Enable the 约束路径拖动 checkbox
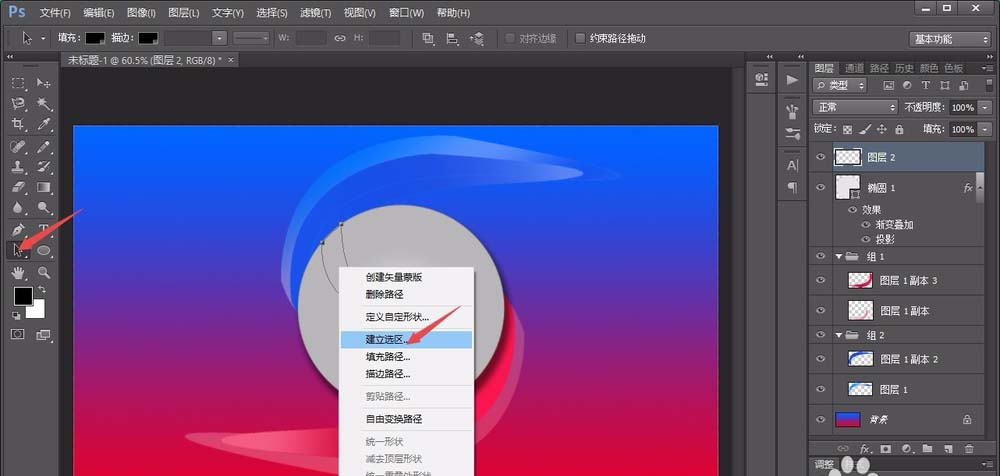This screenshot has width=1000, height=476. pos(581,38)
